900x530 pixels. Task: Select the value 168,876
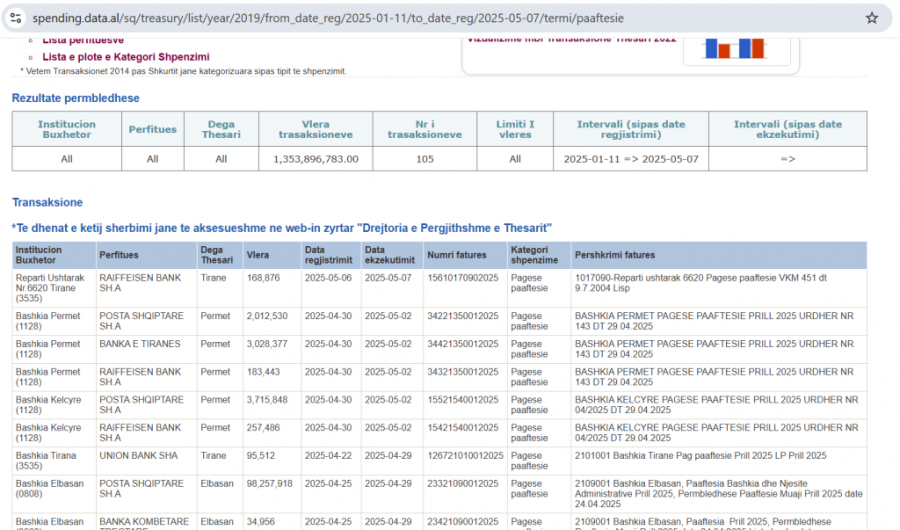click(263, 278)
